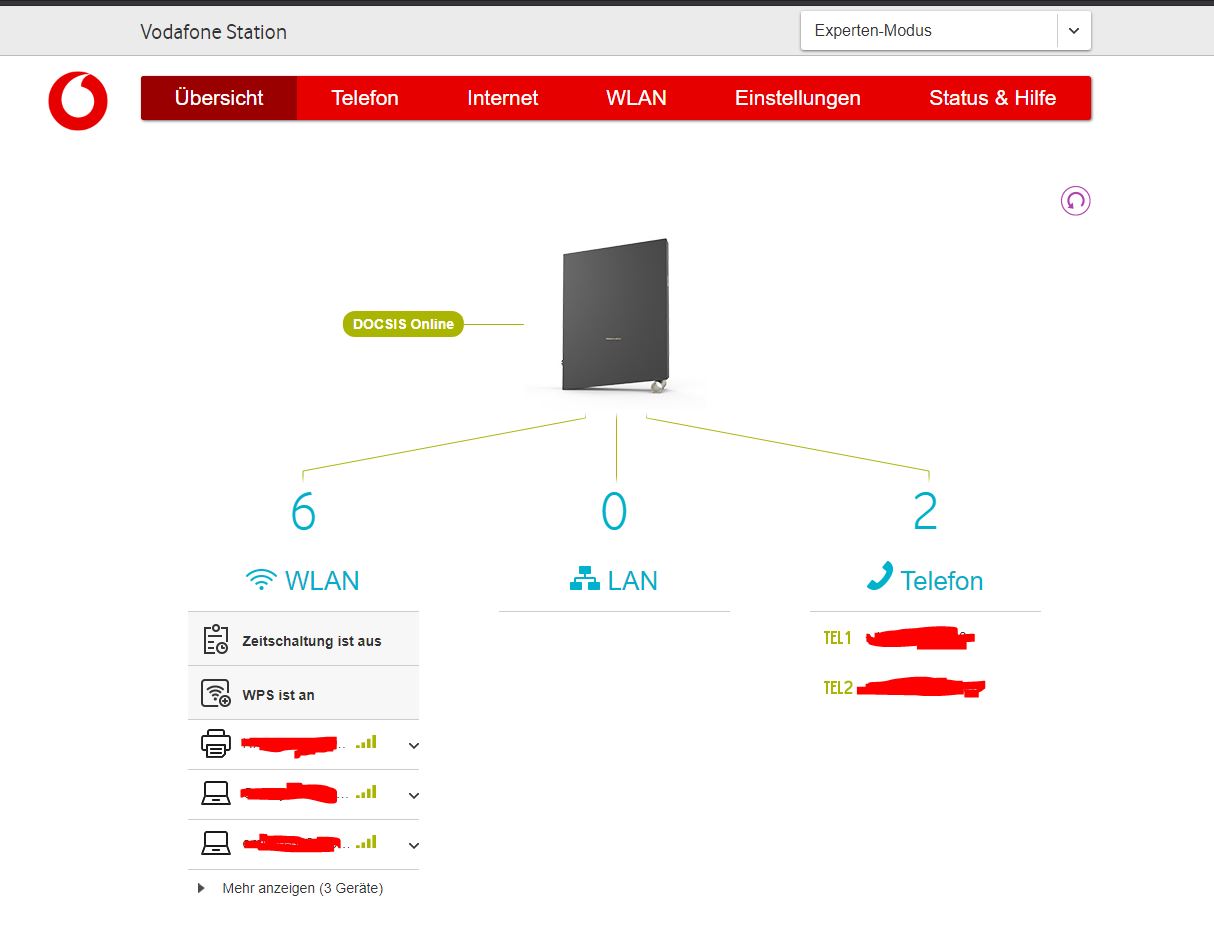Screen dimensions: 1214x940
Task: Click the printer's signal strength bars
Action: point(367,742)
